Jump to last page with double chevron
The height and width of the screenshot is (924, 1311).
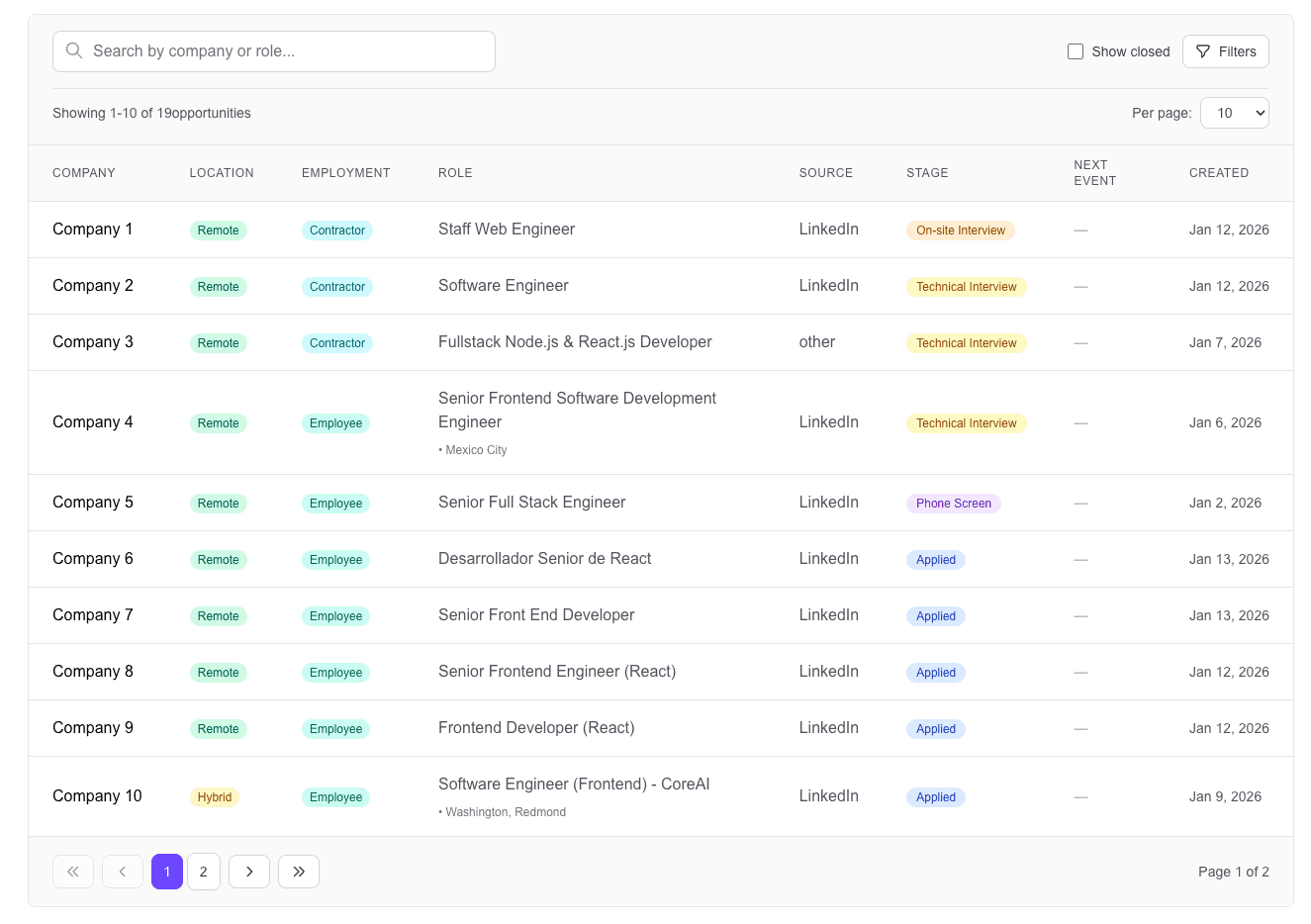tap(299, 872)
